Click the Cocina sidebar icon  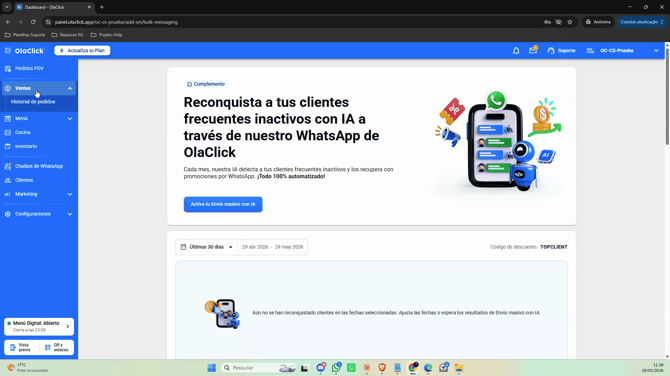(x=8, y=132)
